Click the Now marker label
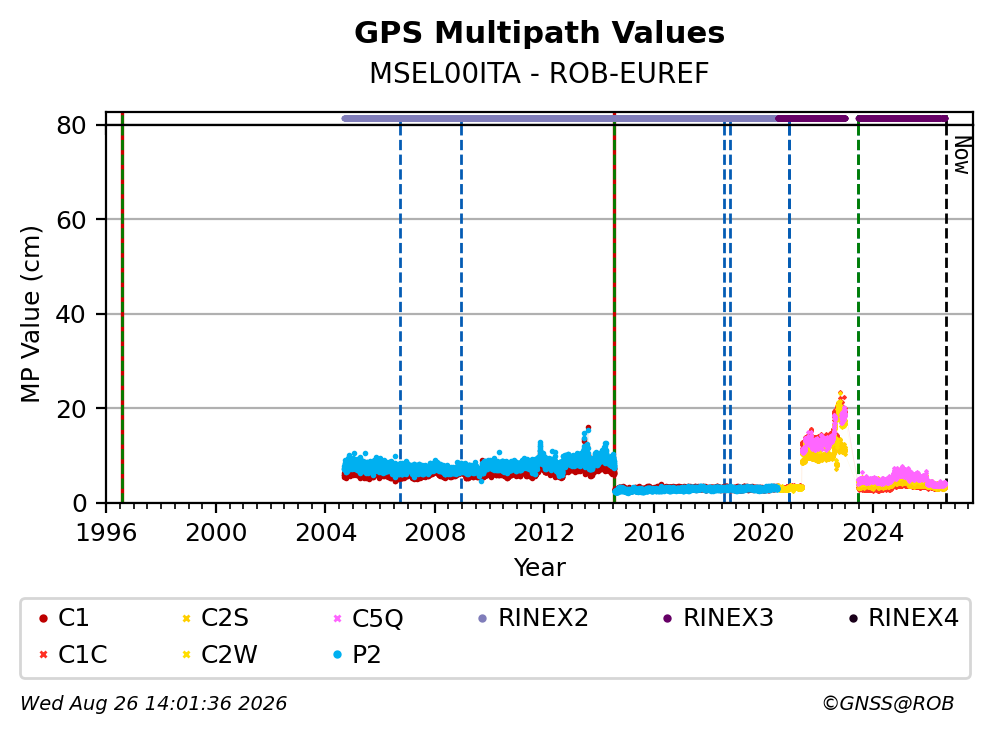The image size is (992, 734). pos(962,156)
